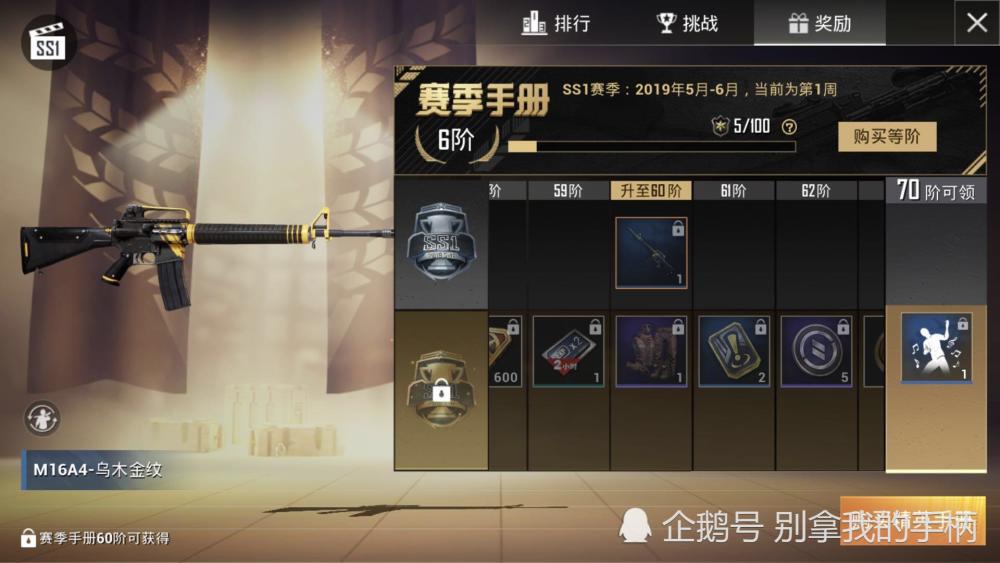This screenshot has height=563, width=1000.
Task: Select the level 70 dance emote reward
Action: 936,348
